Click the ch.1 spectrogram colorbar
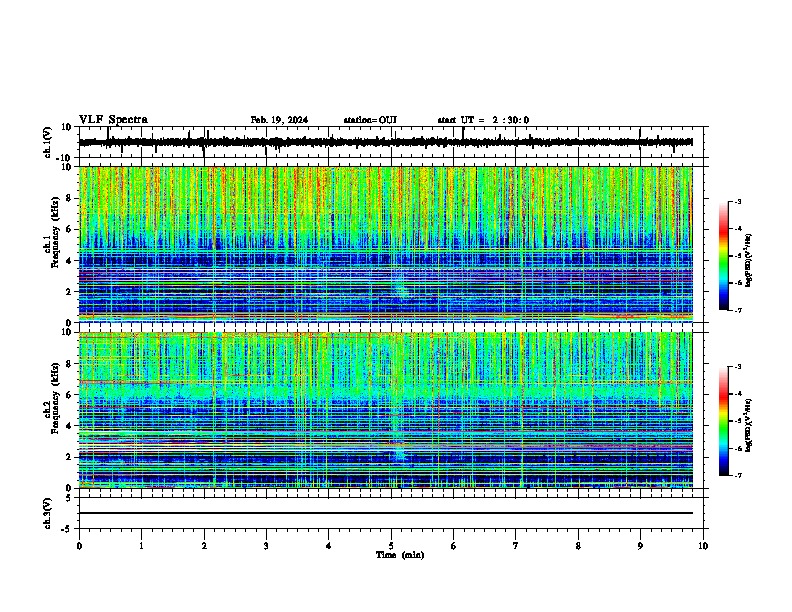The image size is (792, 612). pos(723,256)
